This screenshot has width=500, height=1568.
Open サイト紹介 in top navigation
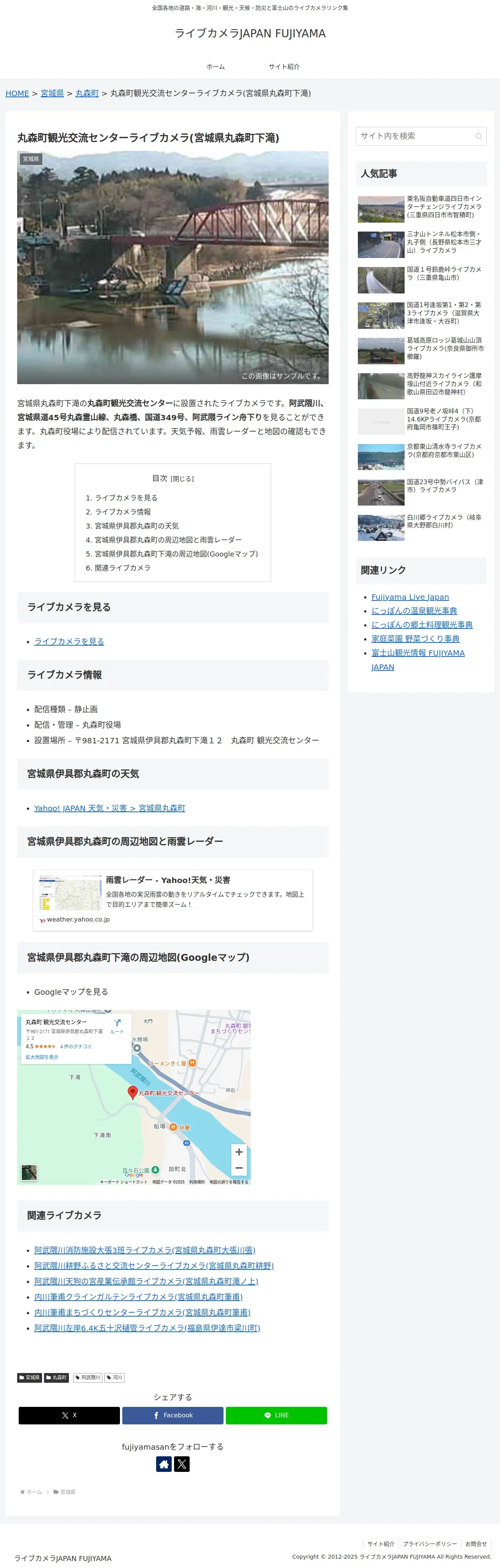tap(284, 66)
